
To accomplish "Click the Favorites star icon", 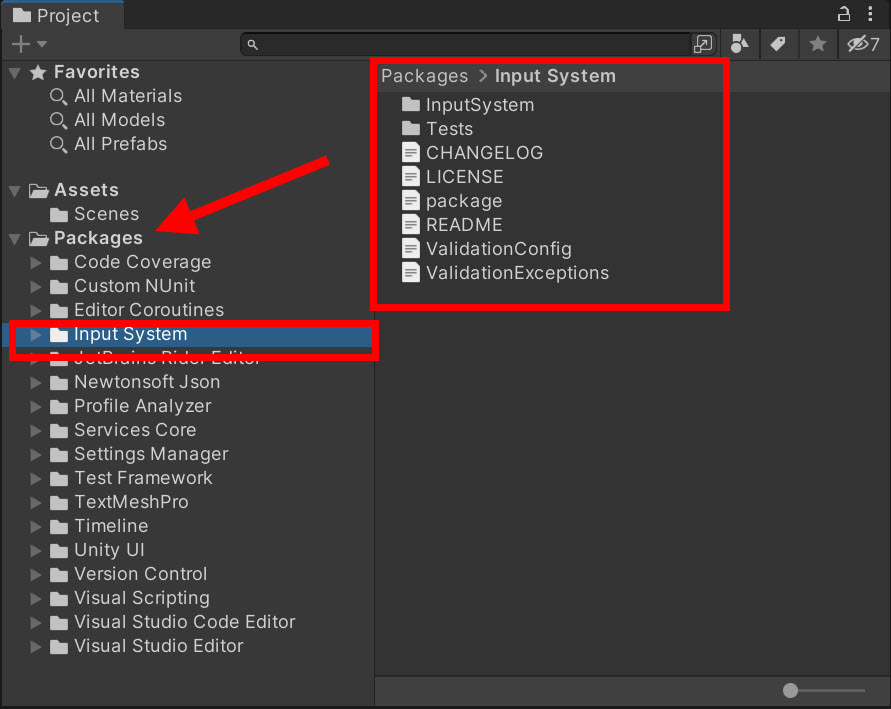I will (x=38, y=73).
